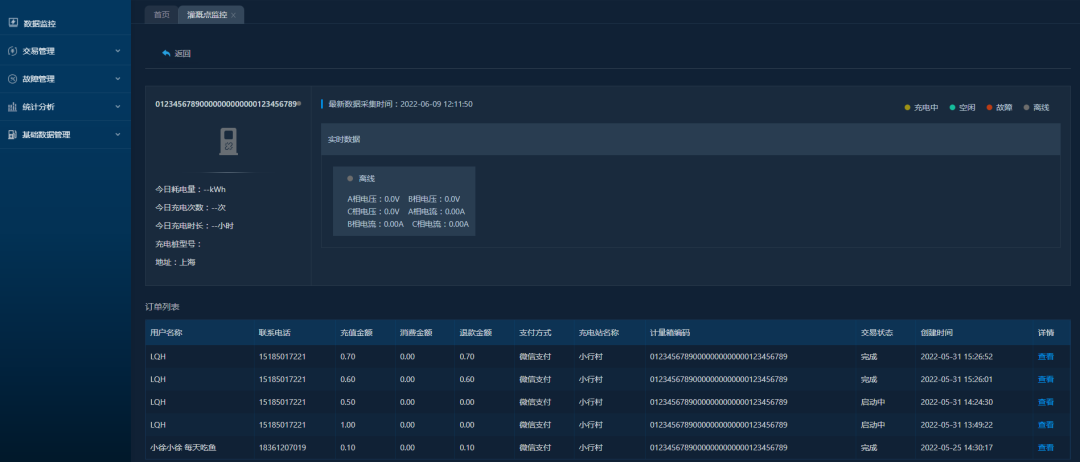Click the device number above the charging pile
Viewport: 1080px width, 462px height.
tap(226, 104)
